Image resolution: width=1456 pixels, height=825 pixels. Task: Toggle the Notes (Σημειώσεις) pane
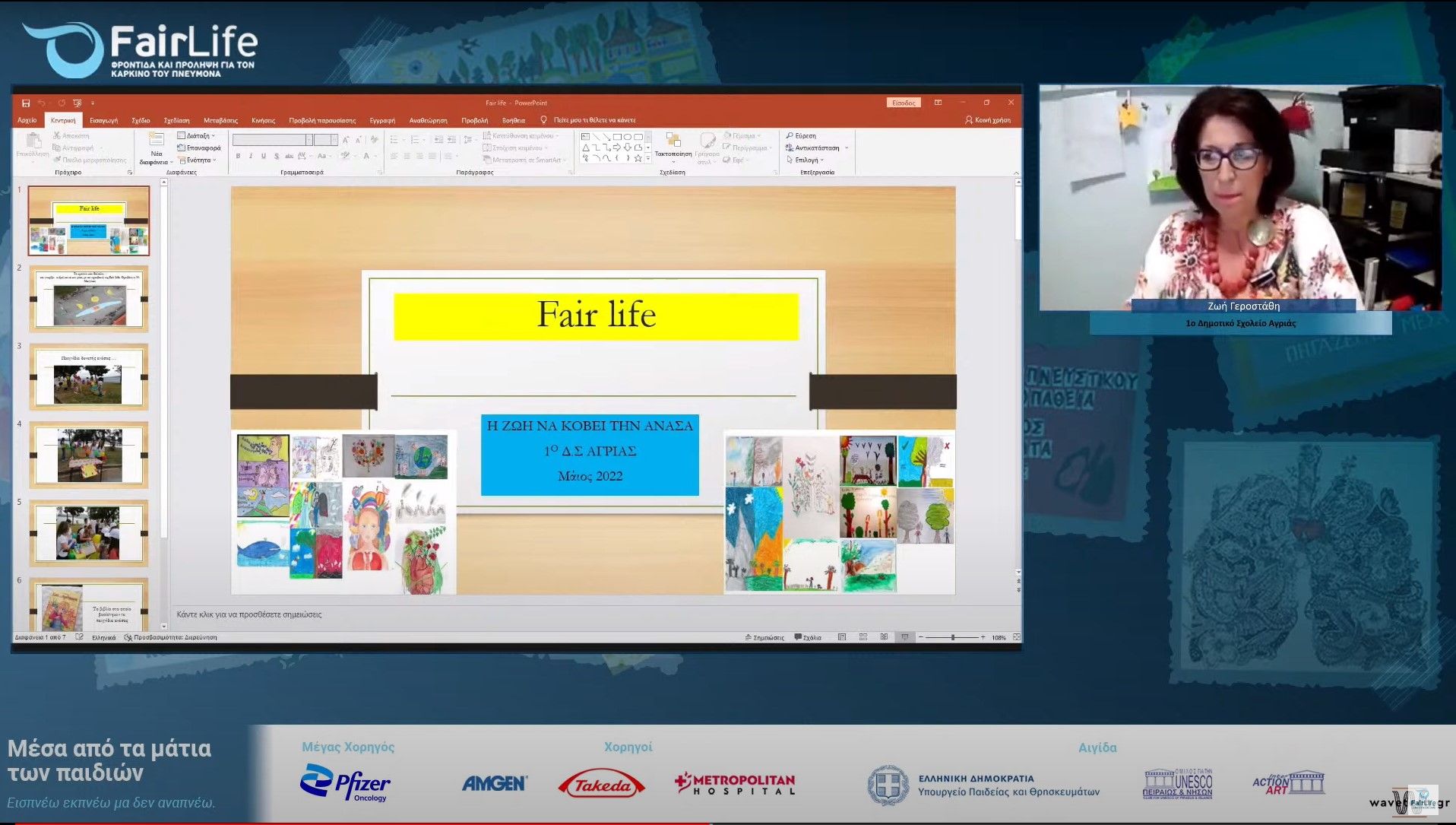764,637
